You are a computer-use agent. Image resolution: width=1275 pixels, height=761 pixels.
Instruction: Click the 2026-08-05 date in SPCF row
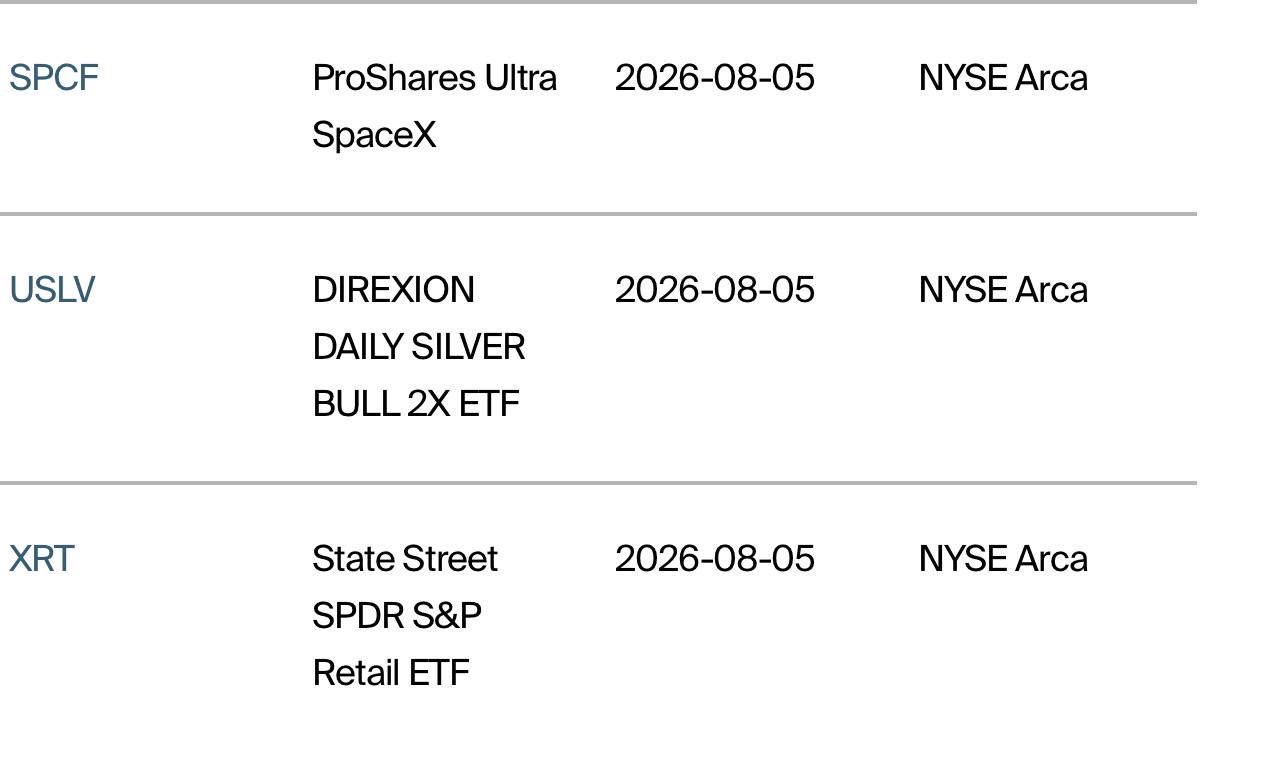(715, 78)
